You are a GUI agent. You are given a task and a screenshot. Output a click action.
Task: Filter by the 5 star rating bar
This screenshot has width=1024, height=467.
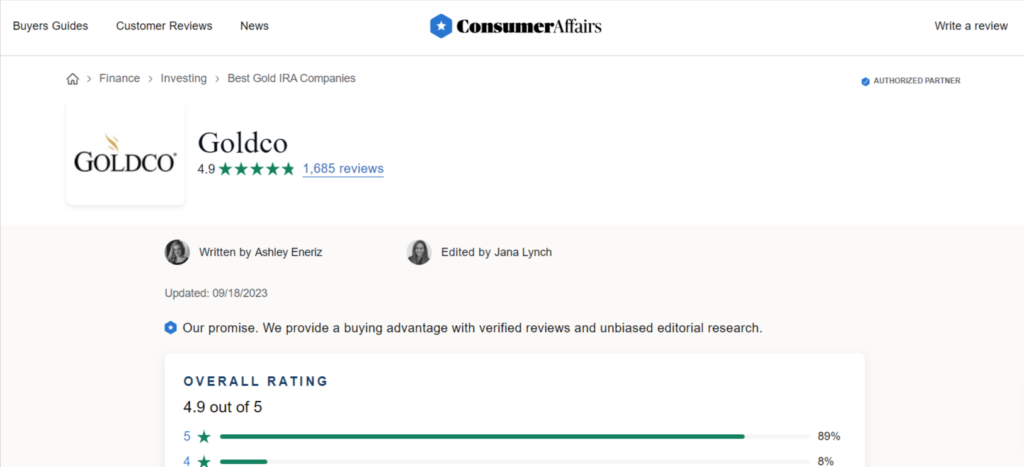pyautogui.click(x=515, y=436)
